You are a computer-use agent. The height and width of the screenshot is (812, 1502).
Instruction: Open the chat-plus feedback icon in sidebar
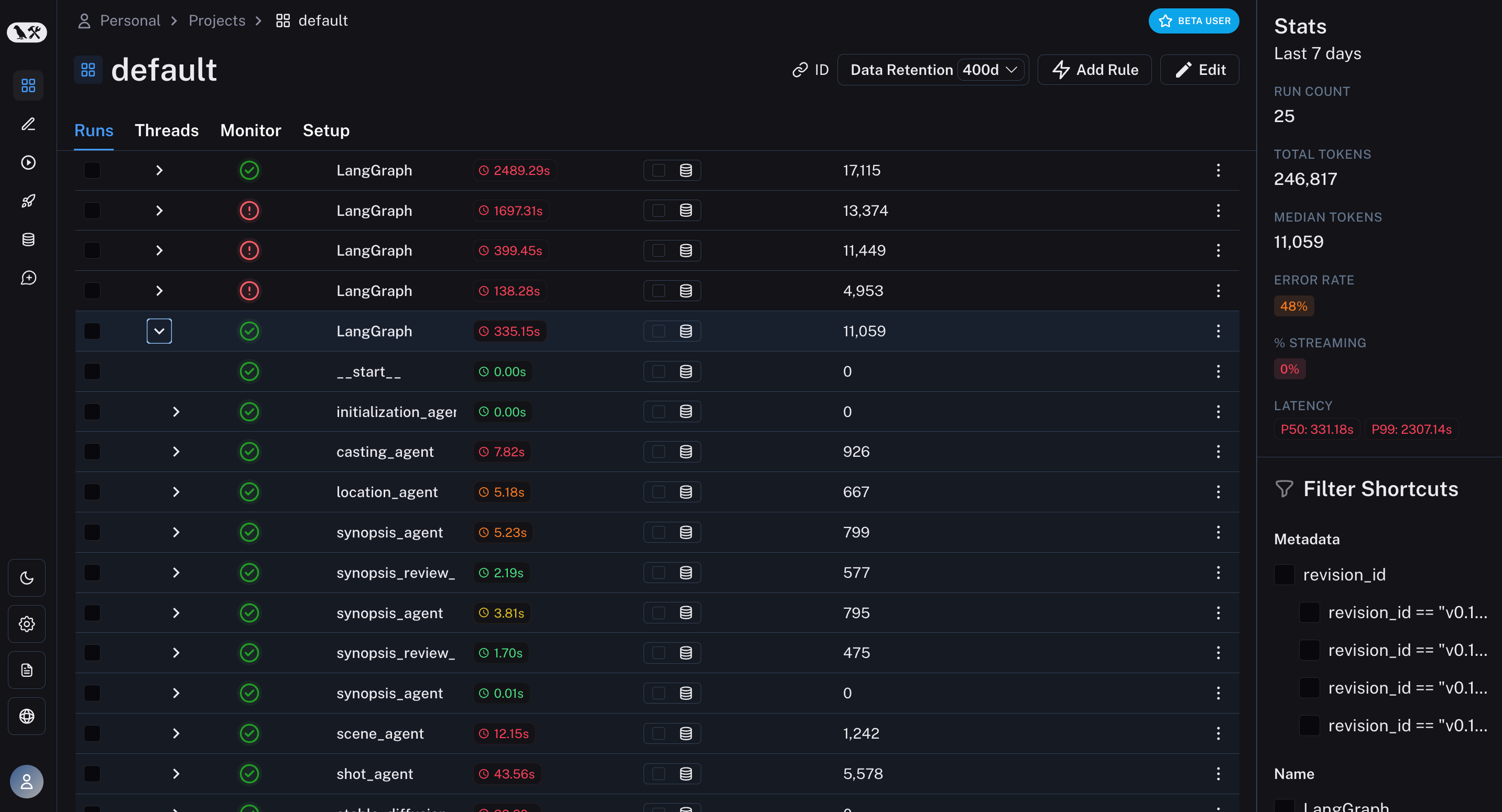pos(28,278)
